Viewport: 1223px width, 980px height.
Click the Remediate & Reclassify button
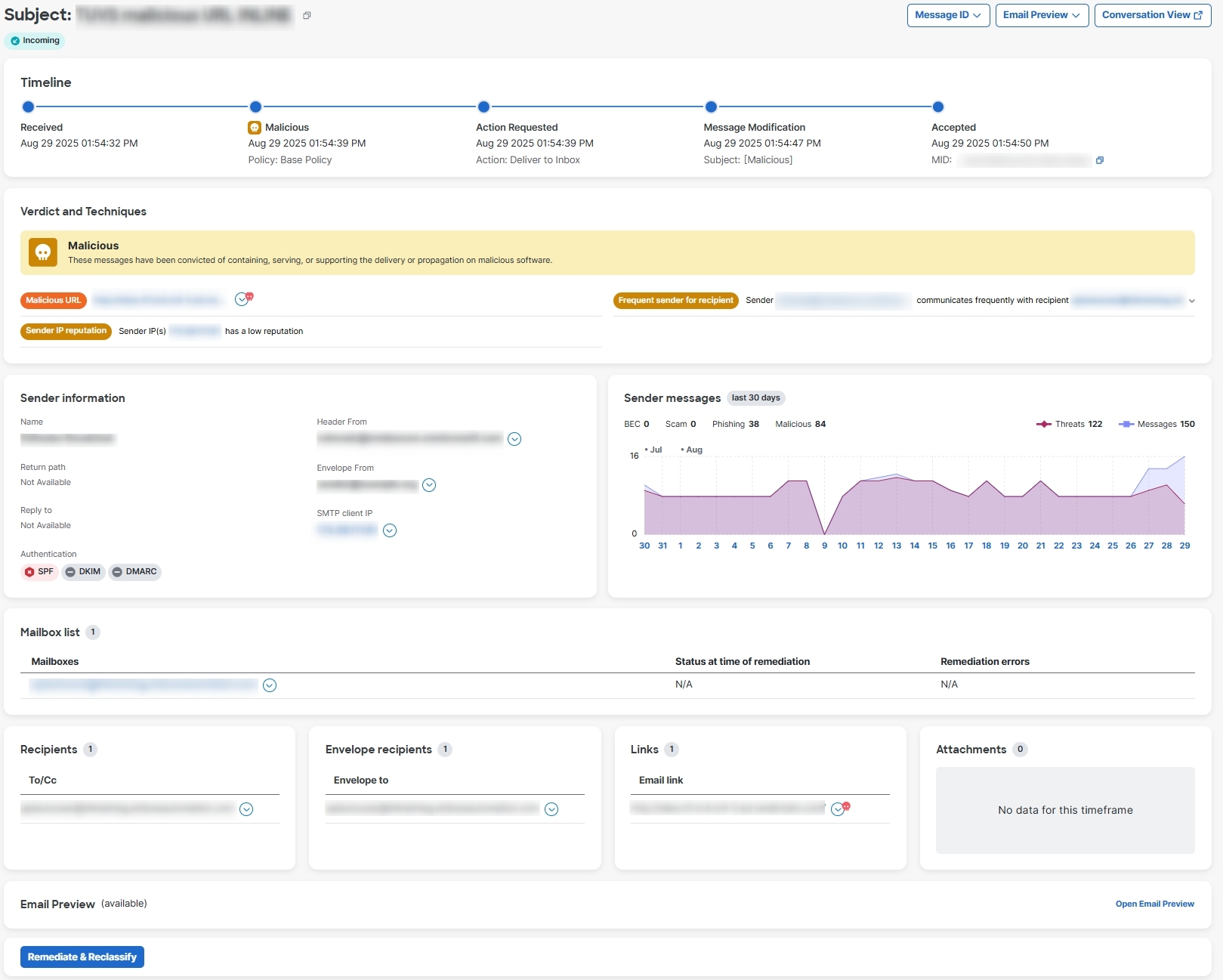tap(82, 957)
